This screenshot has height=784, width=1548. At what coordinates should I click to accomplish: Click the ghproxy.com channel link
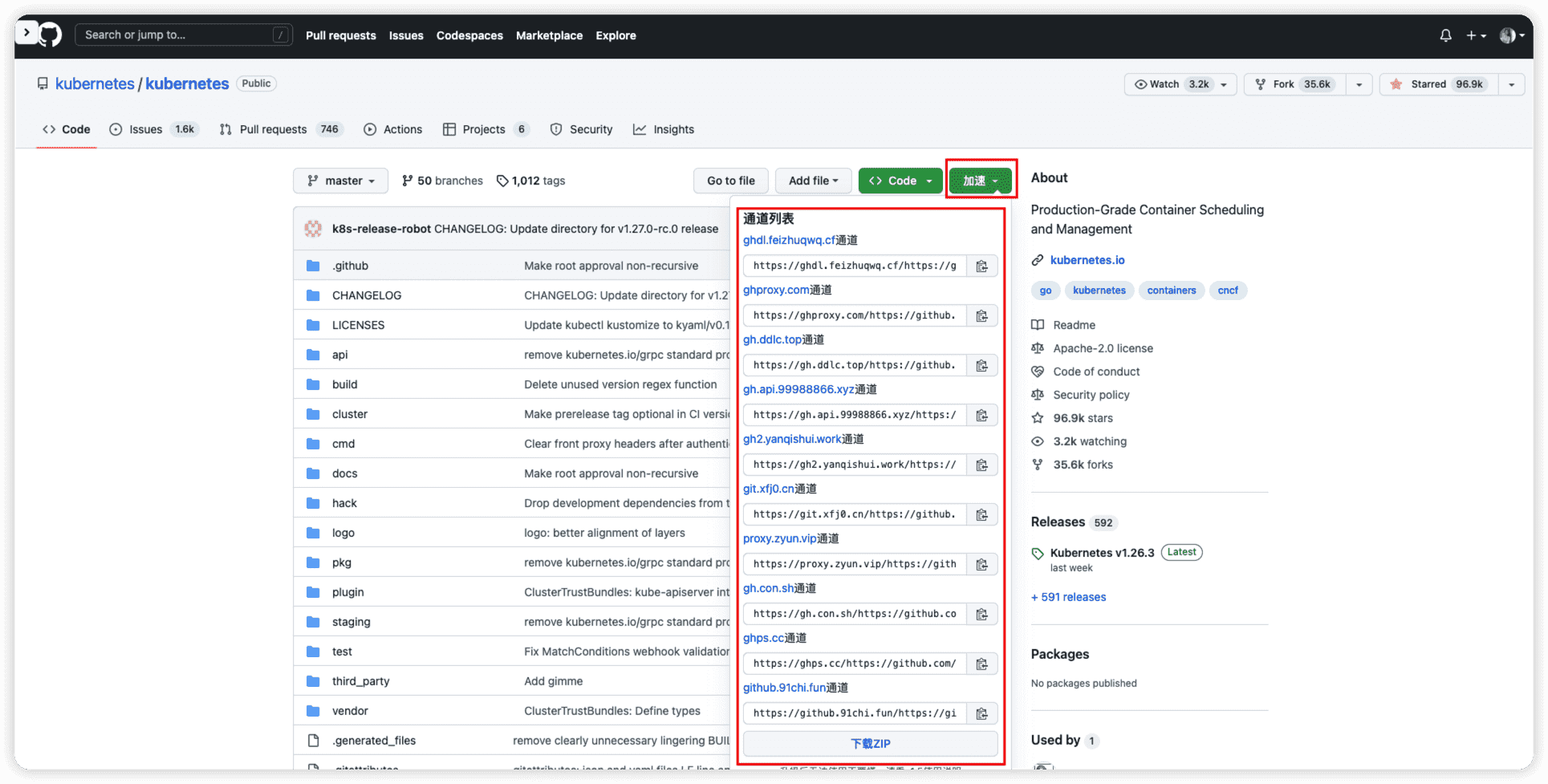(776, 290)
